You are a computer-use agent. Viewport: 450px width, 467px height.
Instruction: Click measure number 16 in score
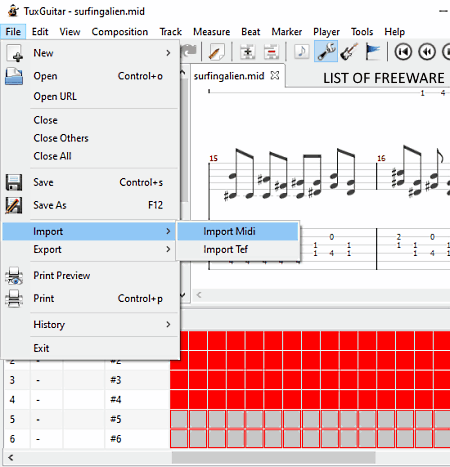381,158
